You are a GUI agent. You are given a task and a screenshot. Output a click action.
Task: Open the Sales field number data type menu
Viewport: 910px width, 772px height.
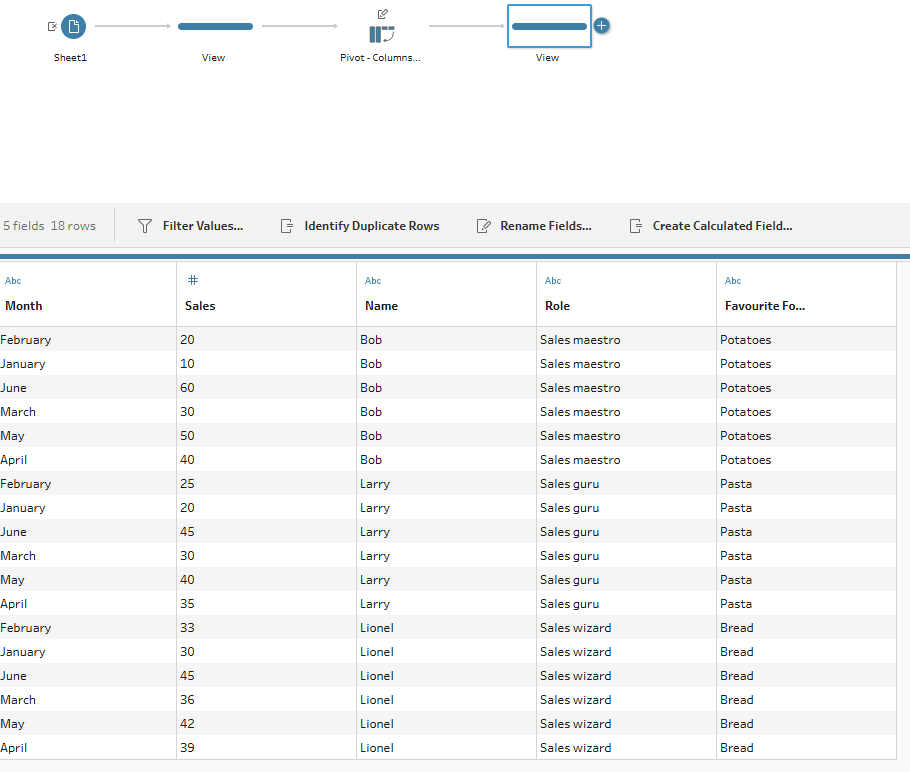click(193, 281)
